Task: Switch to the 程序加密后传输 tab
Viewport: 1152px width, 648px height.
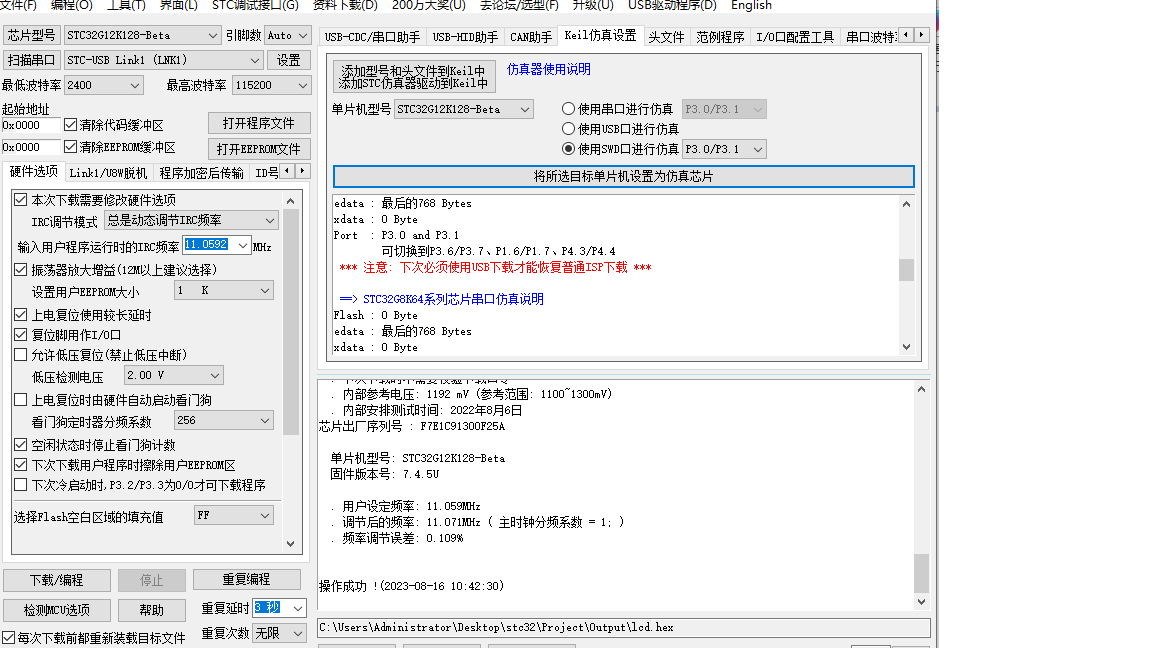Action: (201, 173)
